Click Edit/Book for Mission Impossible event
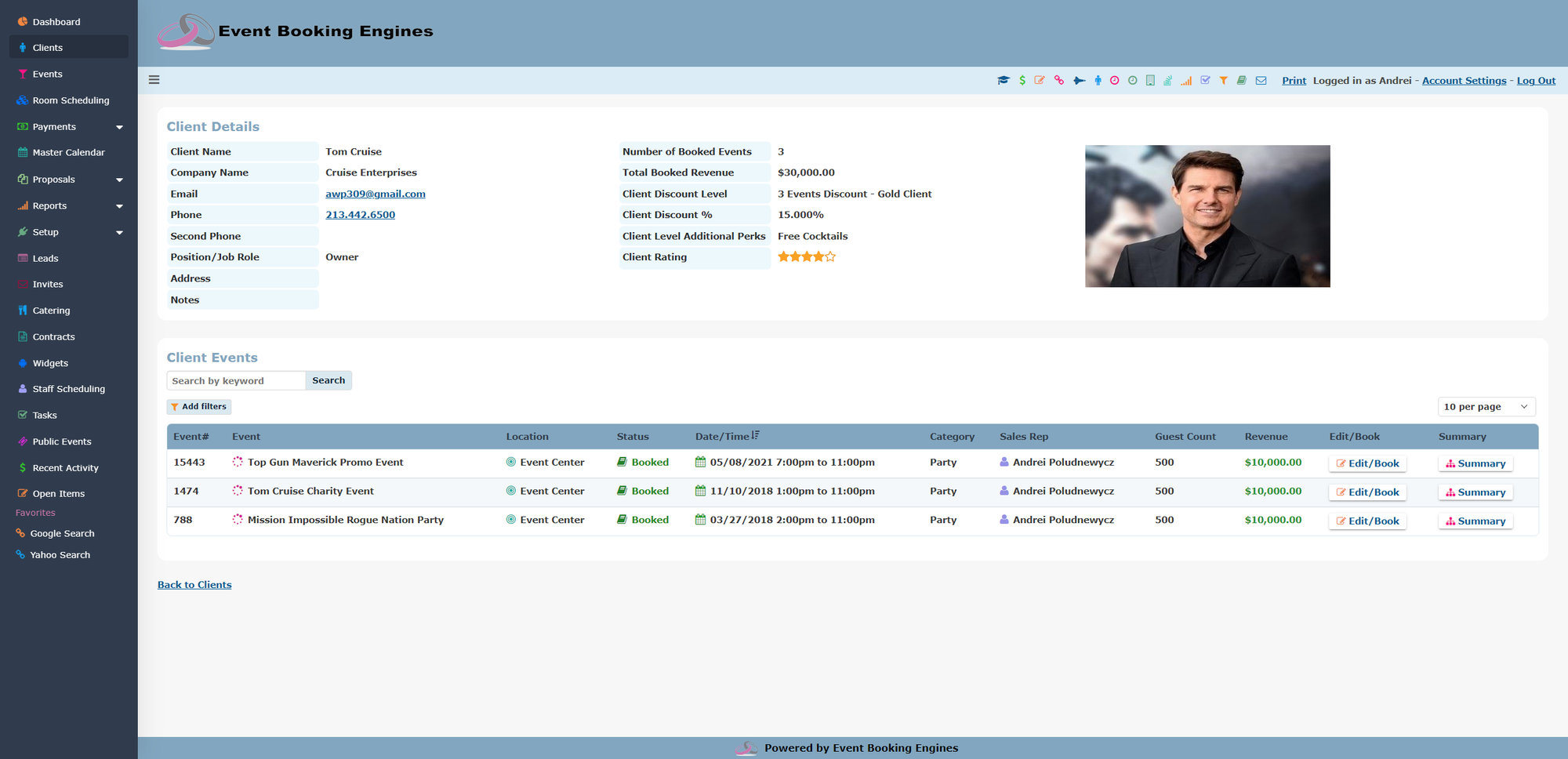This screenshot has width=1568, height=759. (1367, 521)
